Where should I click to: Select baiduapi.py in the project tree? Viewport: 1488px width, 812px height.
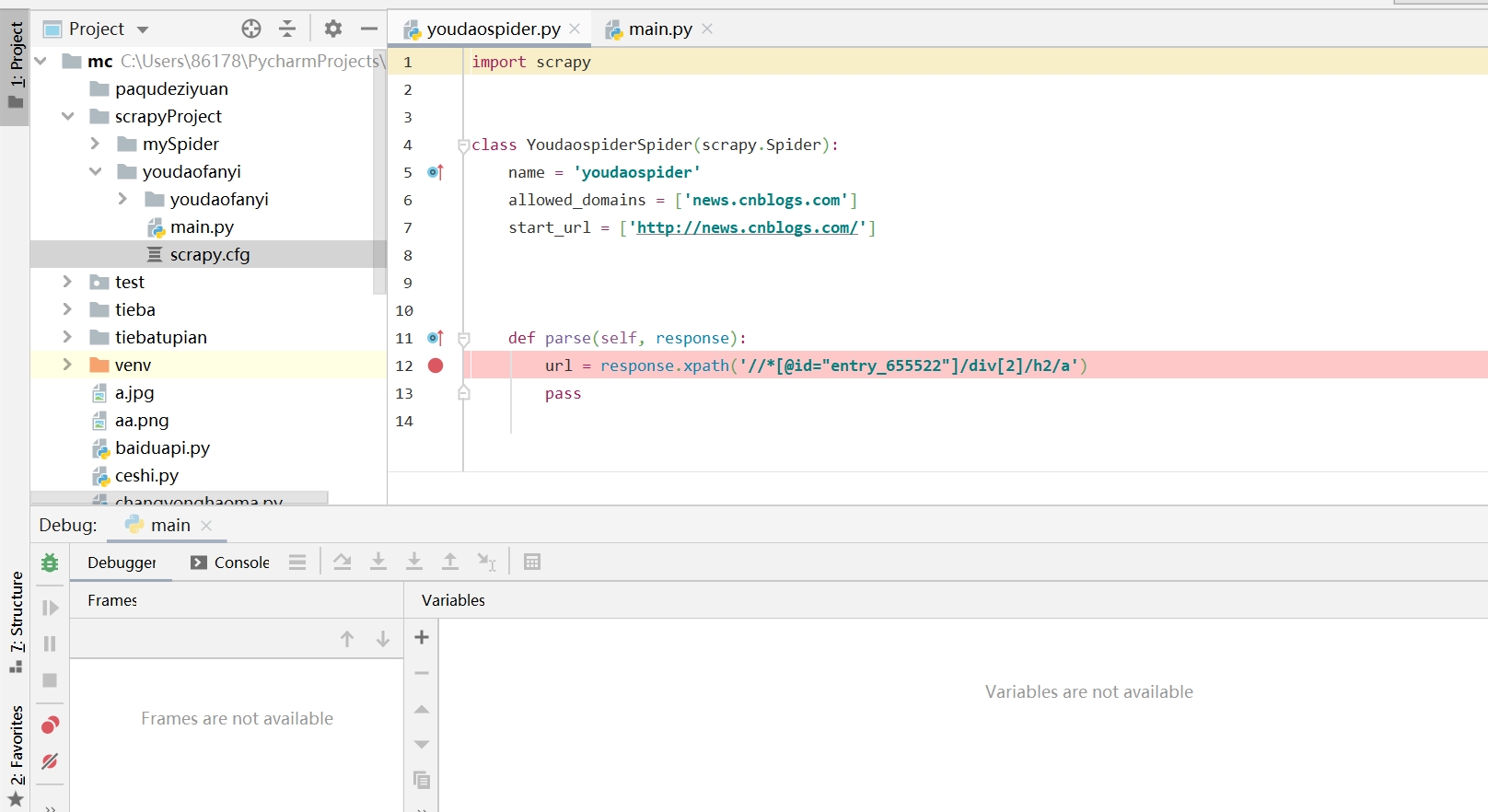click(x=162, y=447)
